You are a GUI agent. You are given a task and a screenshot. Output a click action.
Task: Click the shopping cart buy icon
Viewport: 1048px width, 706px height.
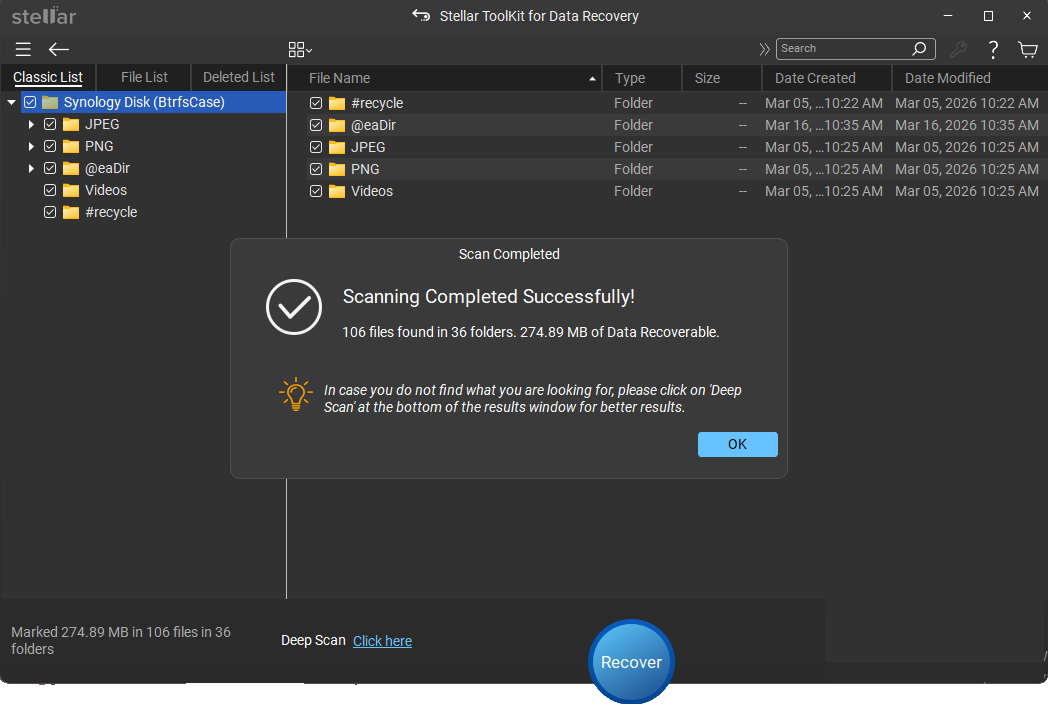pos(1028,49)
